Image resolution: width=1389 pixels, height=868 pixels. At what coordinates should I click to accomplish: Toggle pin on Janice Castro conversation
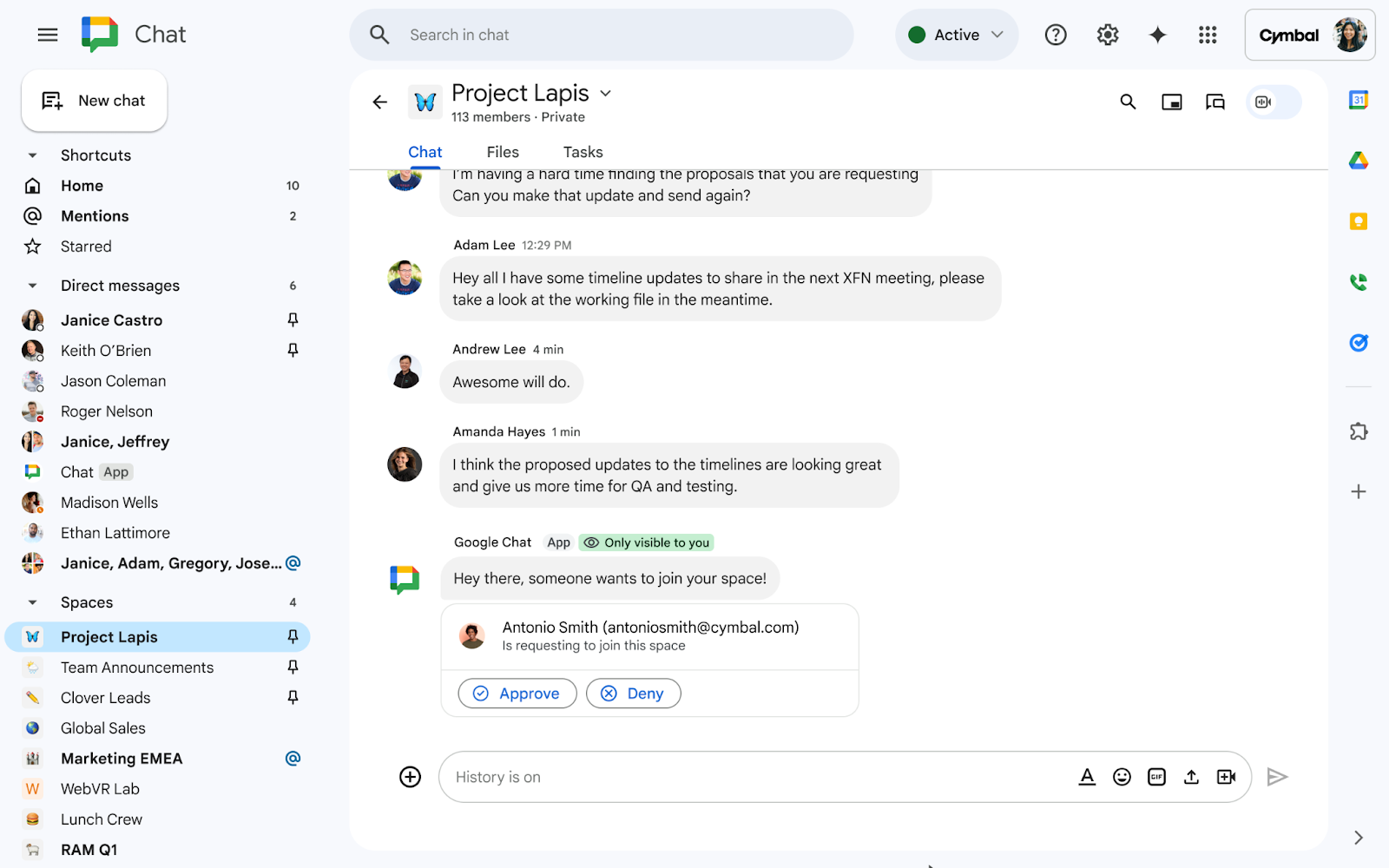click(293, 320)
